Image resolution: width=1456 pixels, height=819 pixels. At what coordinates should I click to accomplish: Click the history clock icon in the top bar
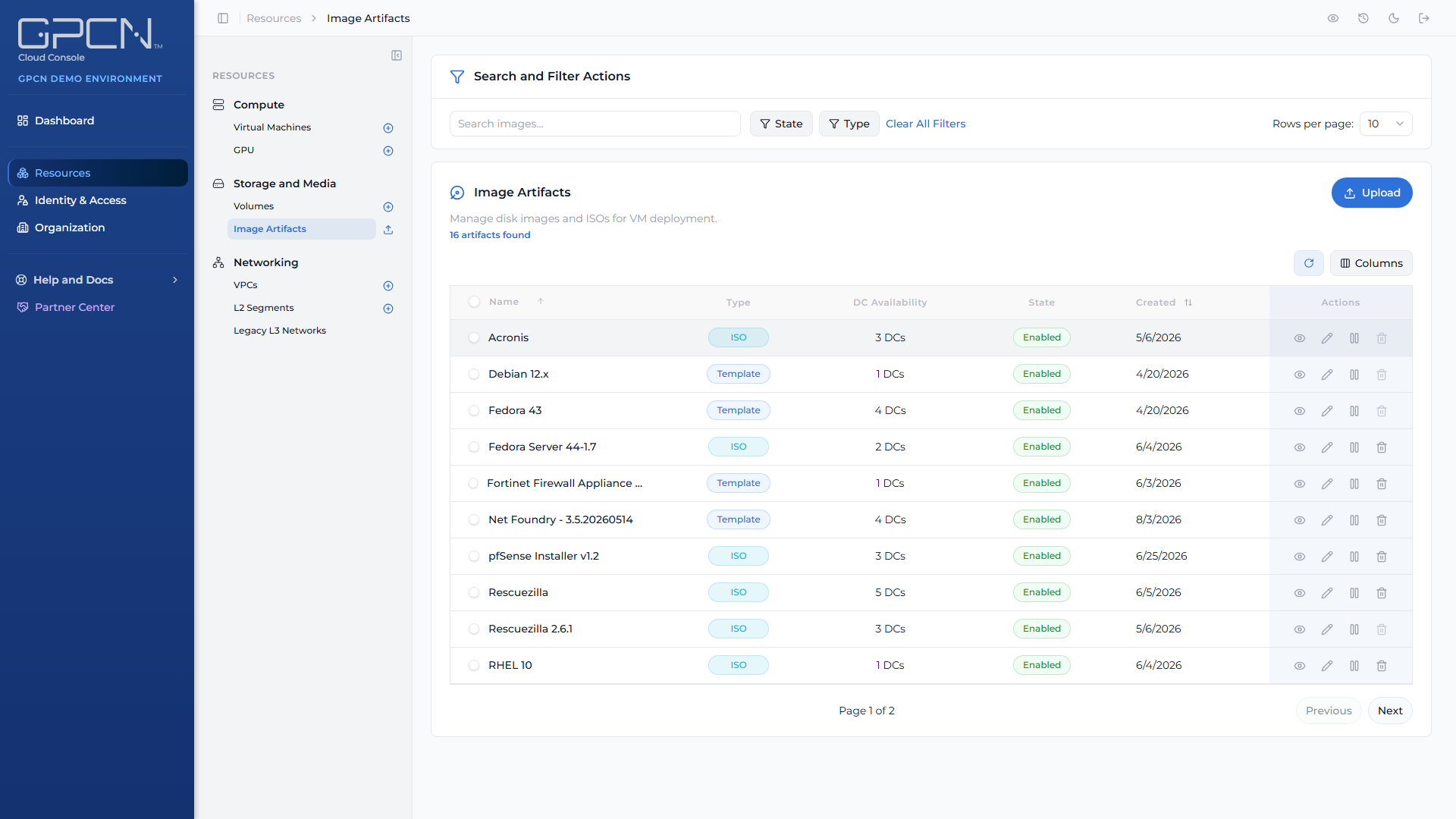pos(1363,18)
